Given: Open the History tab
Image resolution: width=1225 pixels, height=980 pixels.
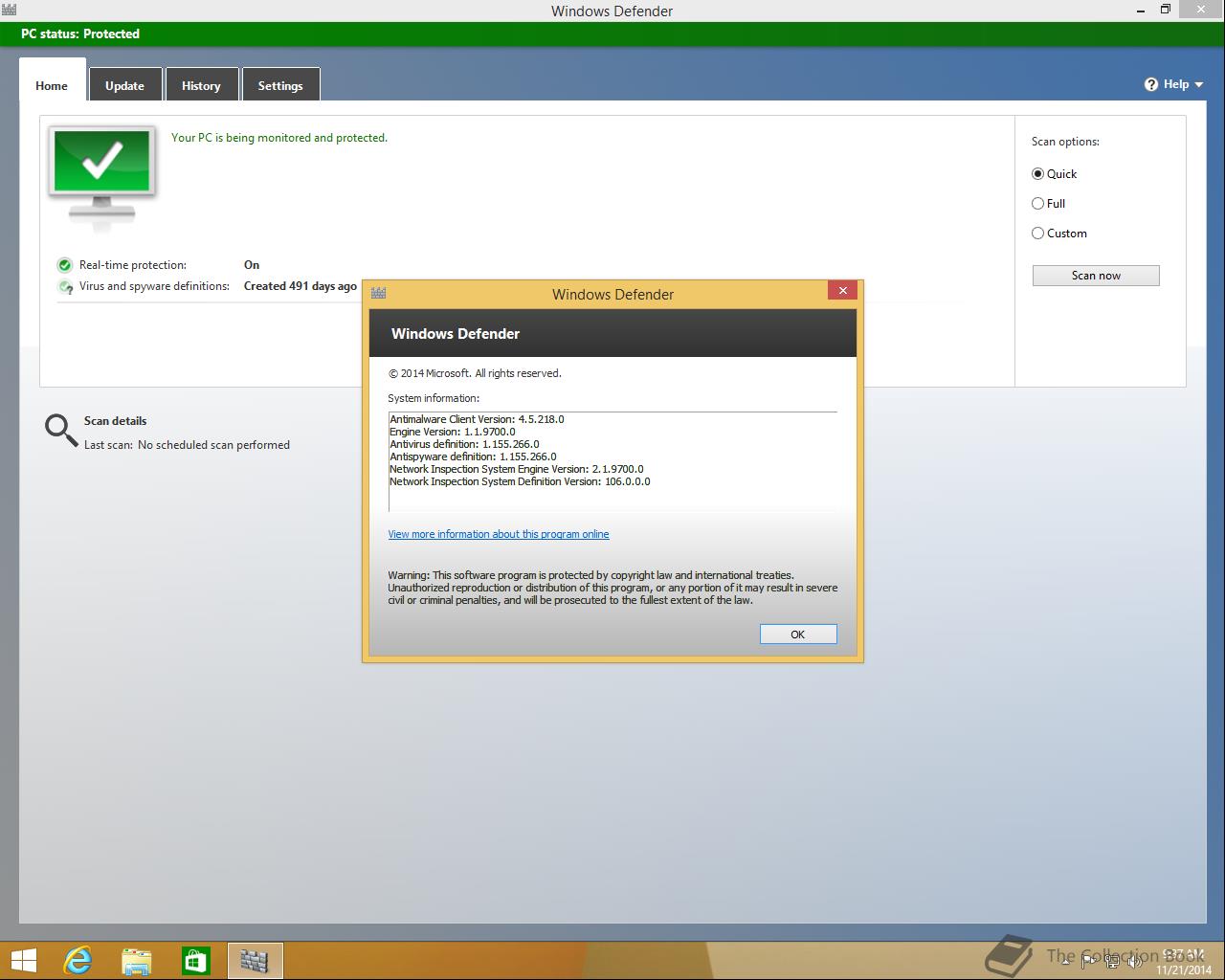Looking at the screenshot, I should tap(201, 85).
